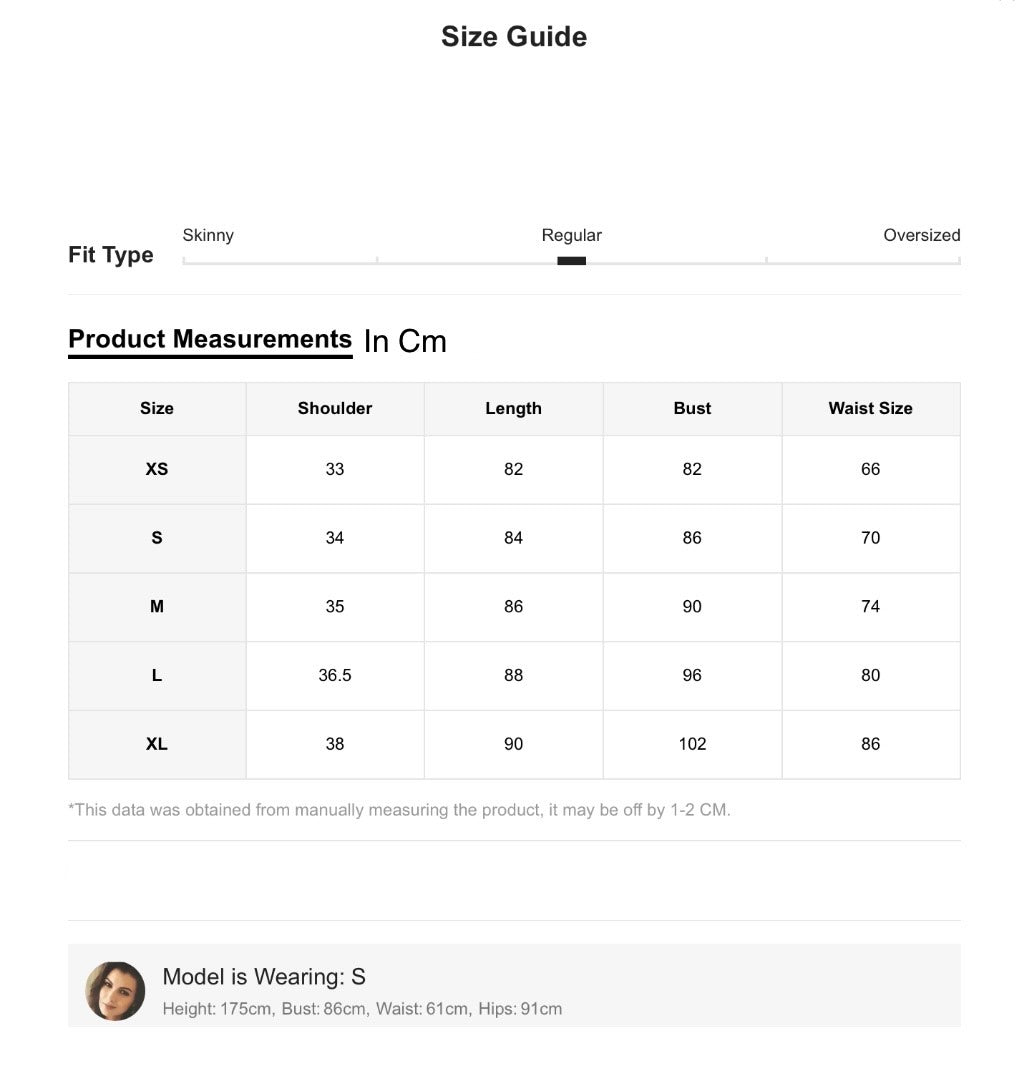Click the Oversized fit label
The height and width of the screenshot is (1071, 1029).
[922, 235]
